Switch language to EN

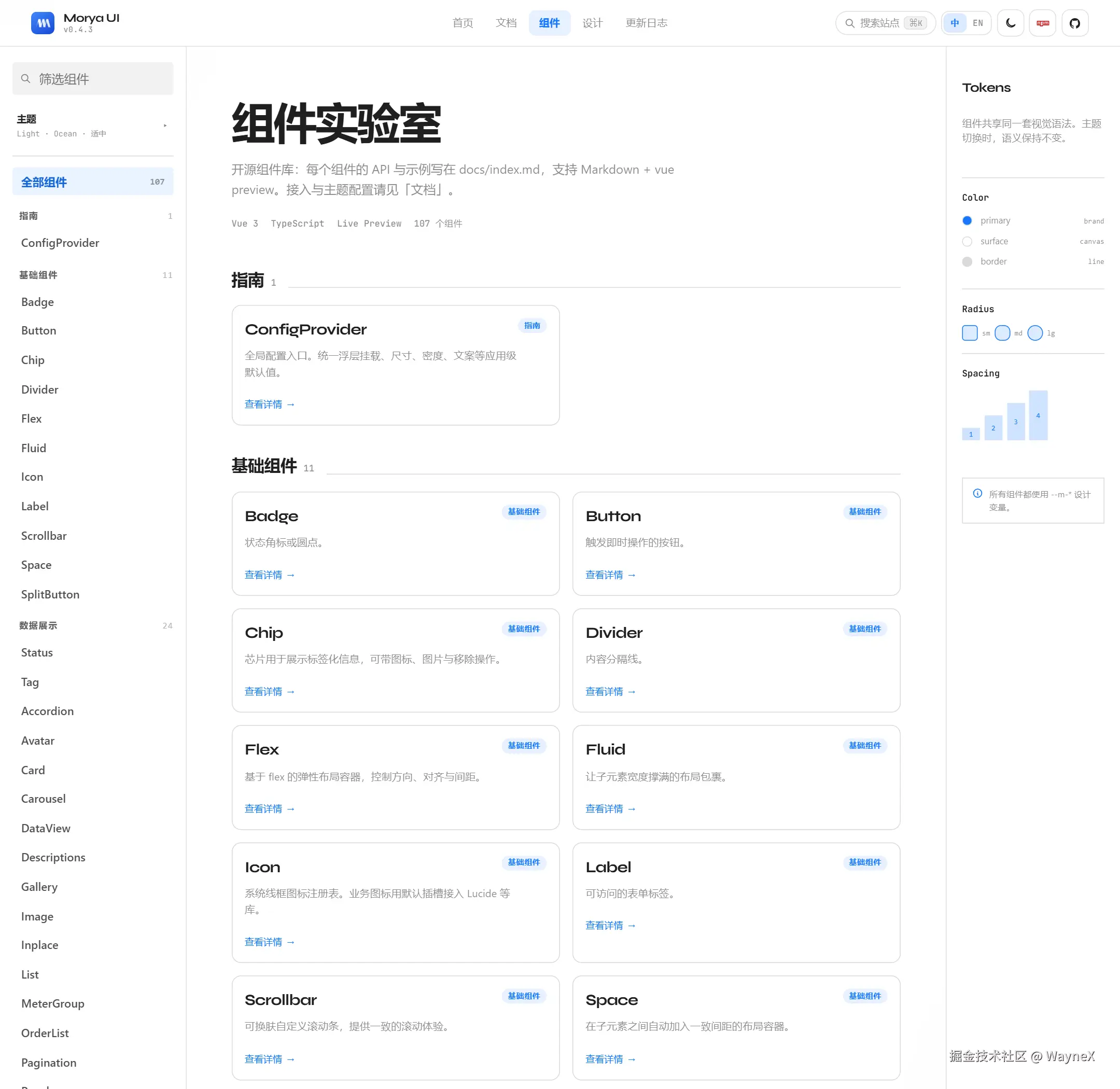click(x=977, y=23)
